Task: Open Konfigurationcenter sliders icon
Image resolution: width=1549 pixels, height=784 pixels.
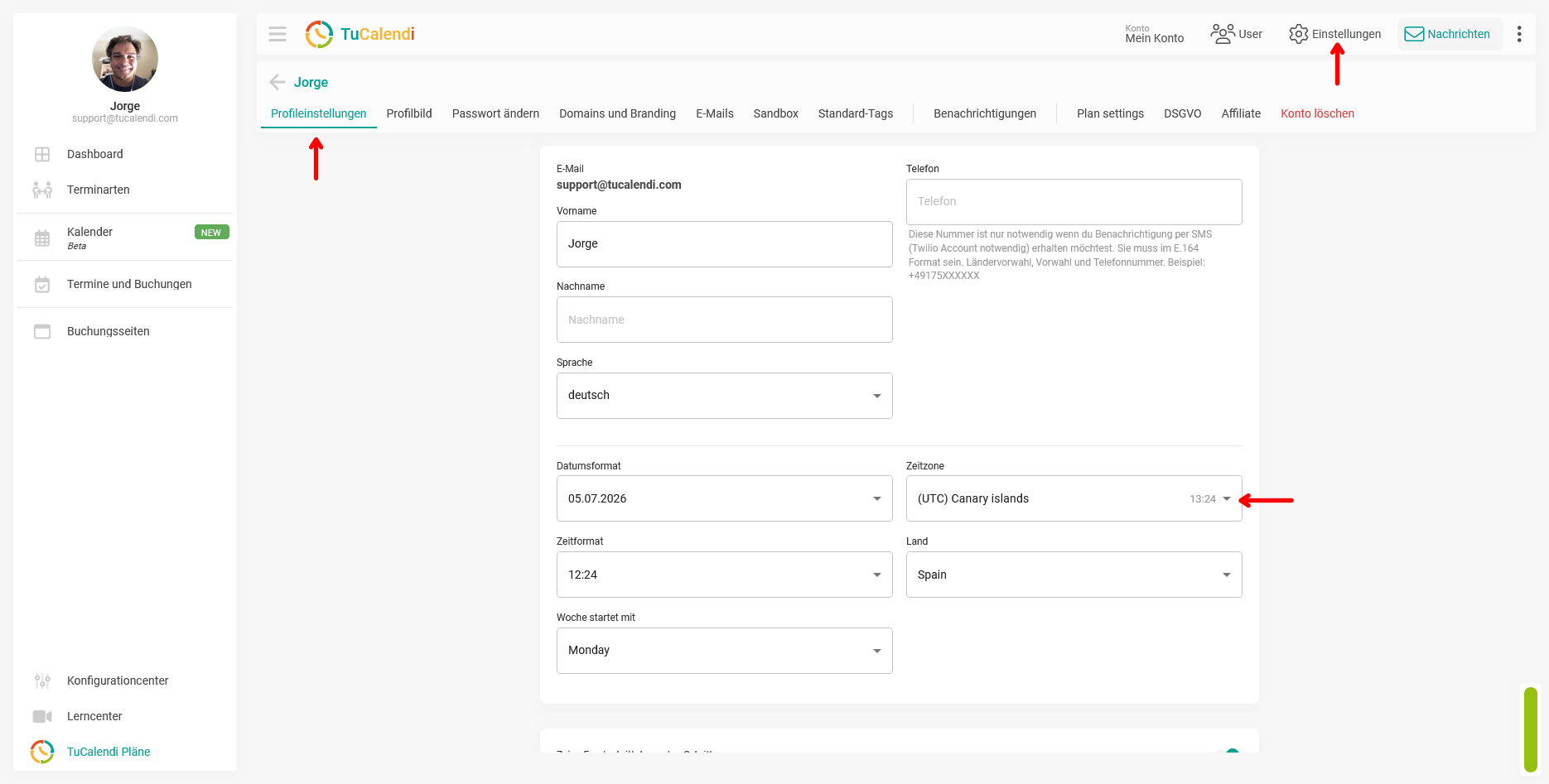Action: pyautogui.click(x=42, y=681)
